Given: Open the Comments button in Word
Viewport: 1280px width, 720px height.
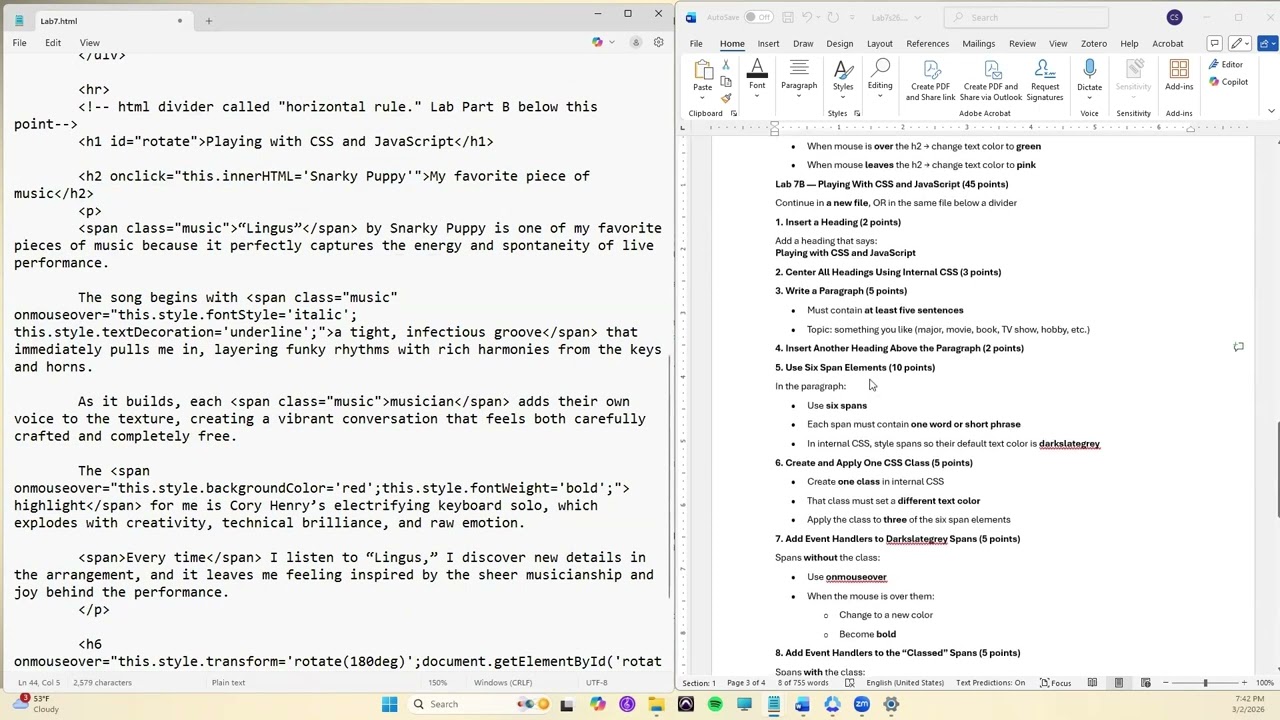Looking at the screenshot, I should (x=1214, y=43).
